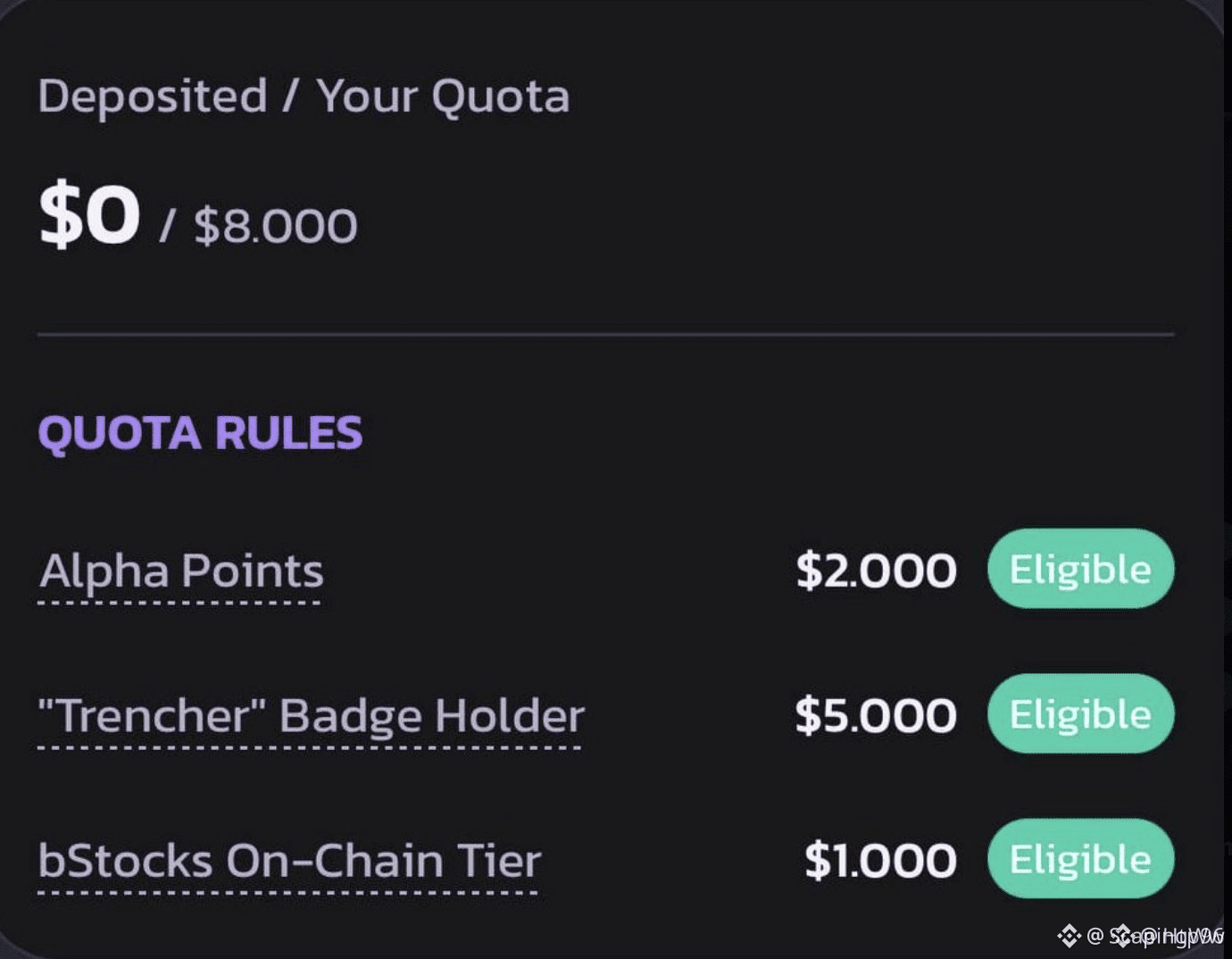Open the Alpha Points rule tooltip

click(x=181, y=571)
